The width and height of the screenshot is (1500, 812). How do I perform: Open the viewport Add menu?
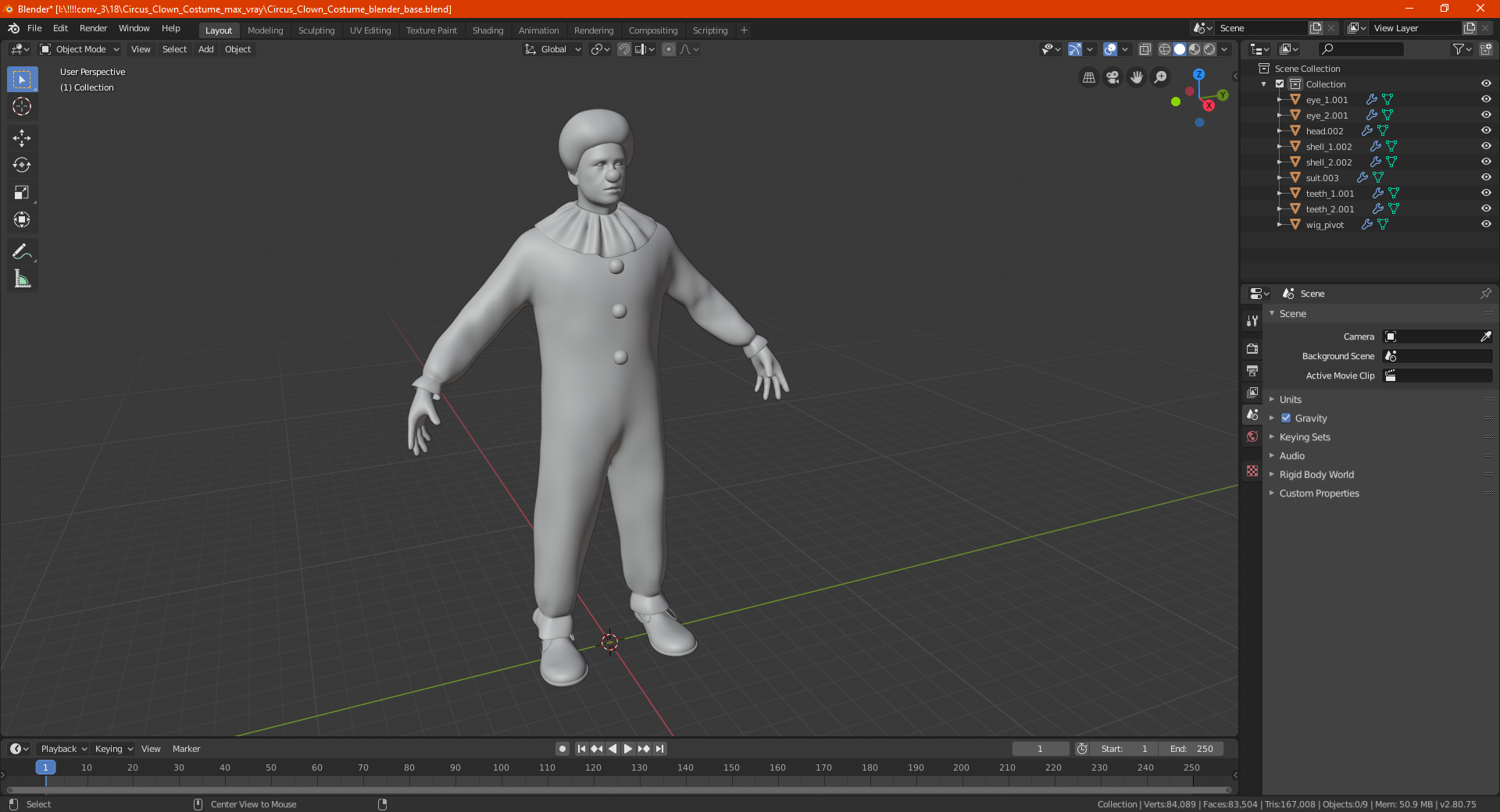point(205,49)
